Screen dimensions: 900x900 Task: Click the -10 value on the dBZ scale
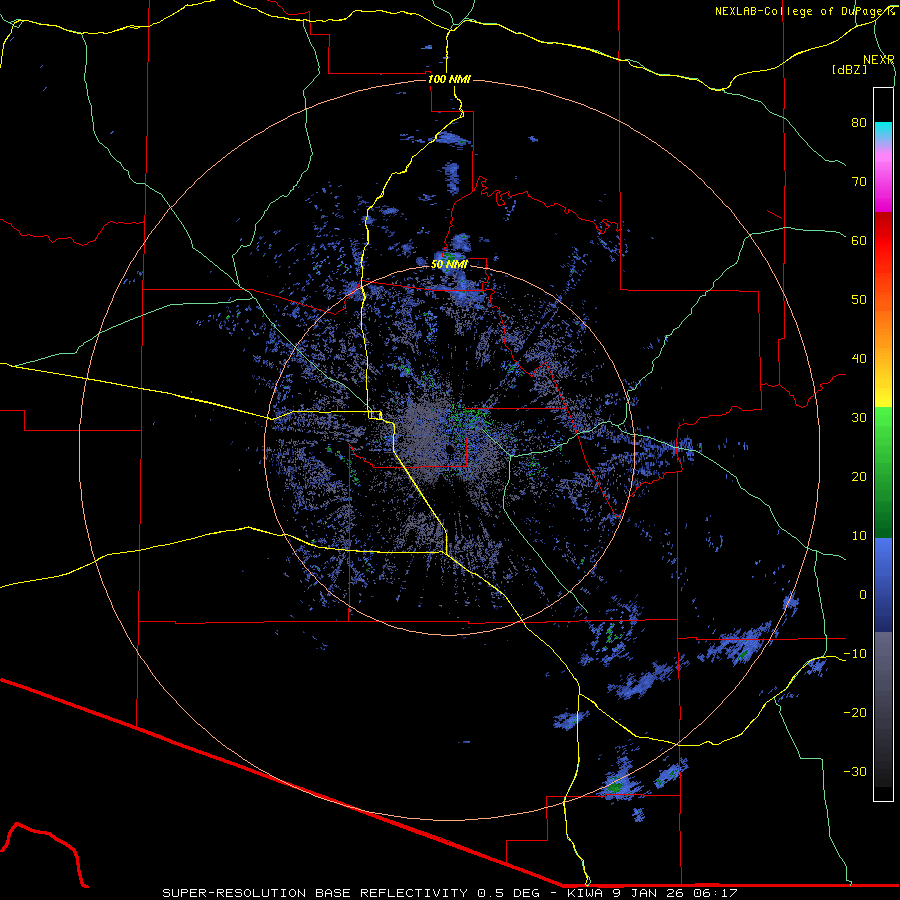coord(855,654)
